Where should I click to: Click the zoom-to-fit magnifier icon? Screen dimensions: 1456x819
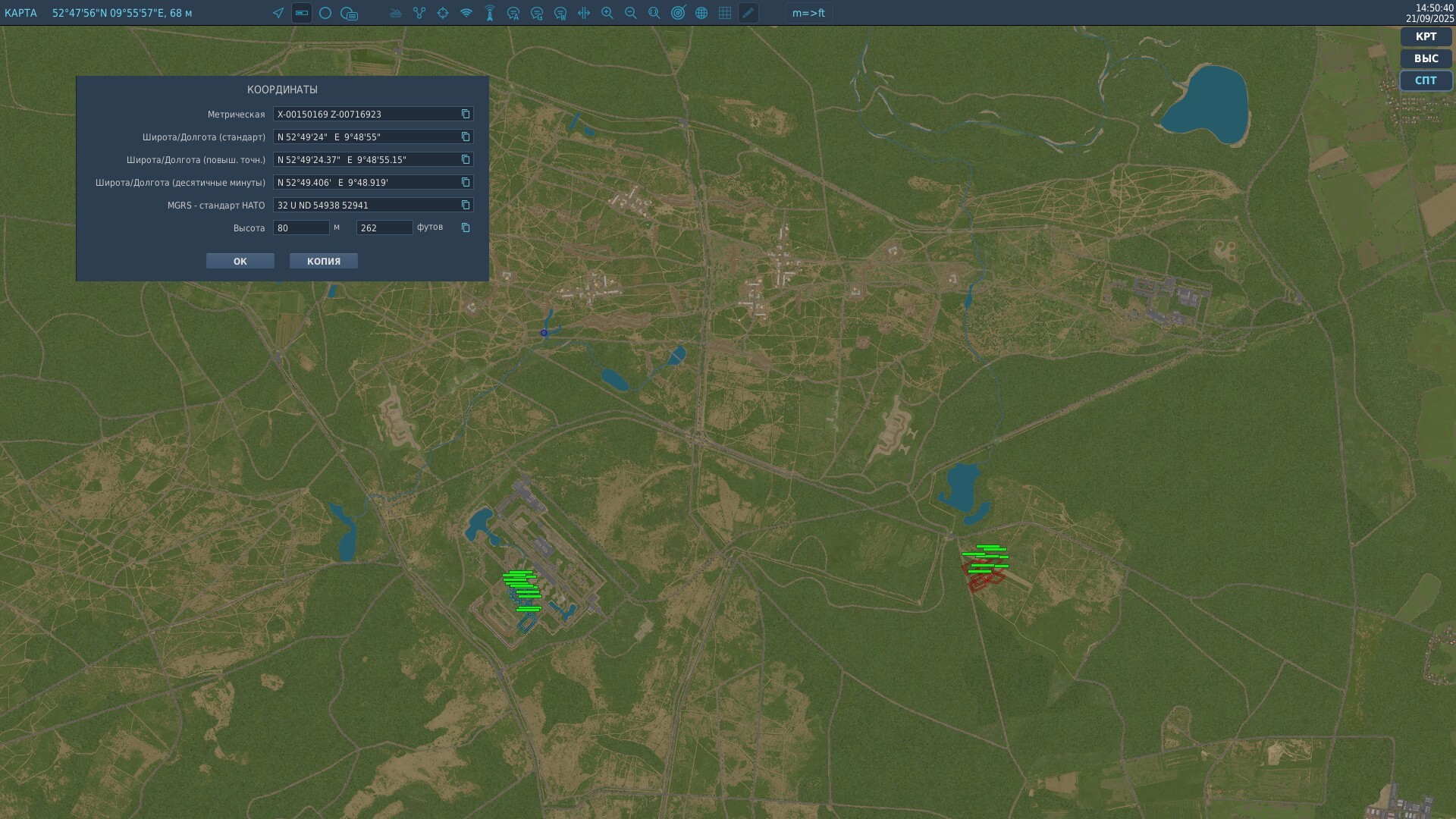tap(654, 13)
